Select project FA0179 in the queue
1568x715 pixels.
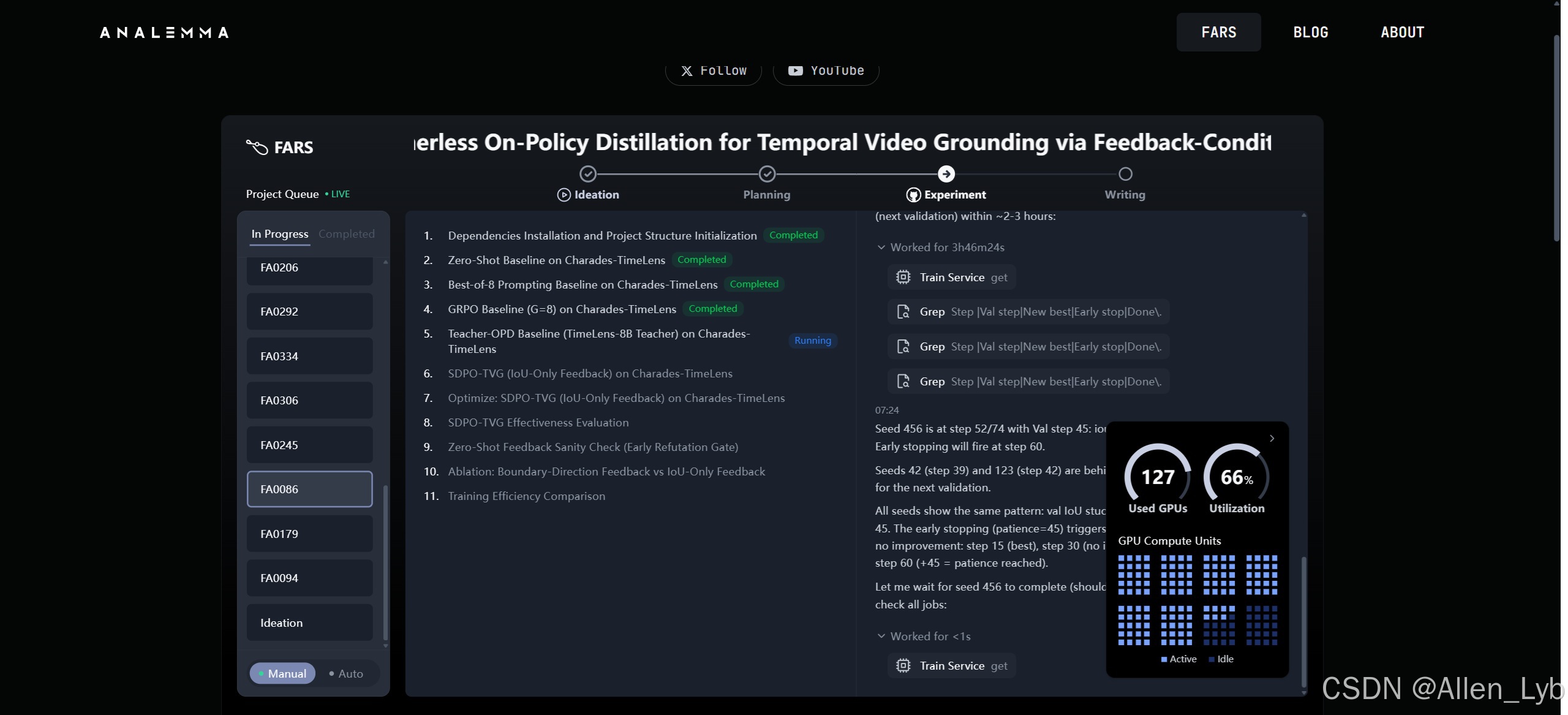coord(309,534)
